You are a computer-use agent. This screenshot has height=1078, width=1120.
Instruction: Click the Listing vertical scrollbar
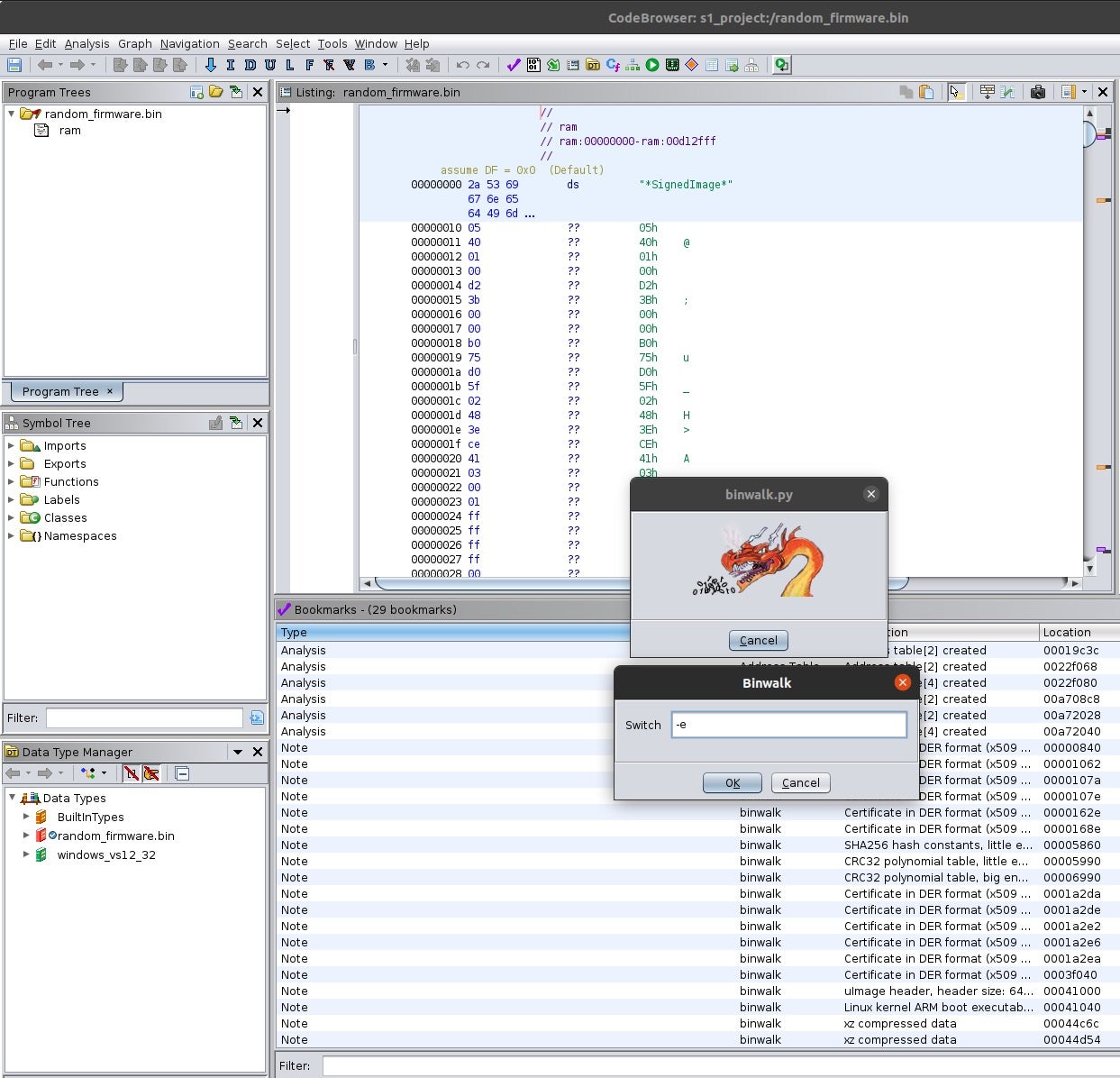[x=1089, y=343]
